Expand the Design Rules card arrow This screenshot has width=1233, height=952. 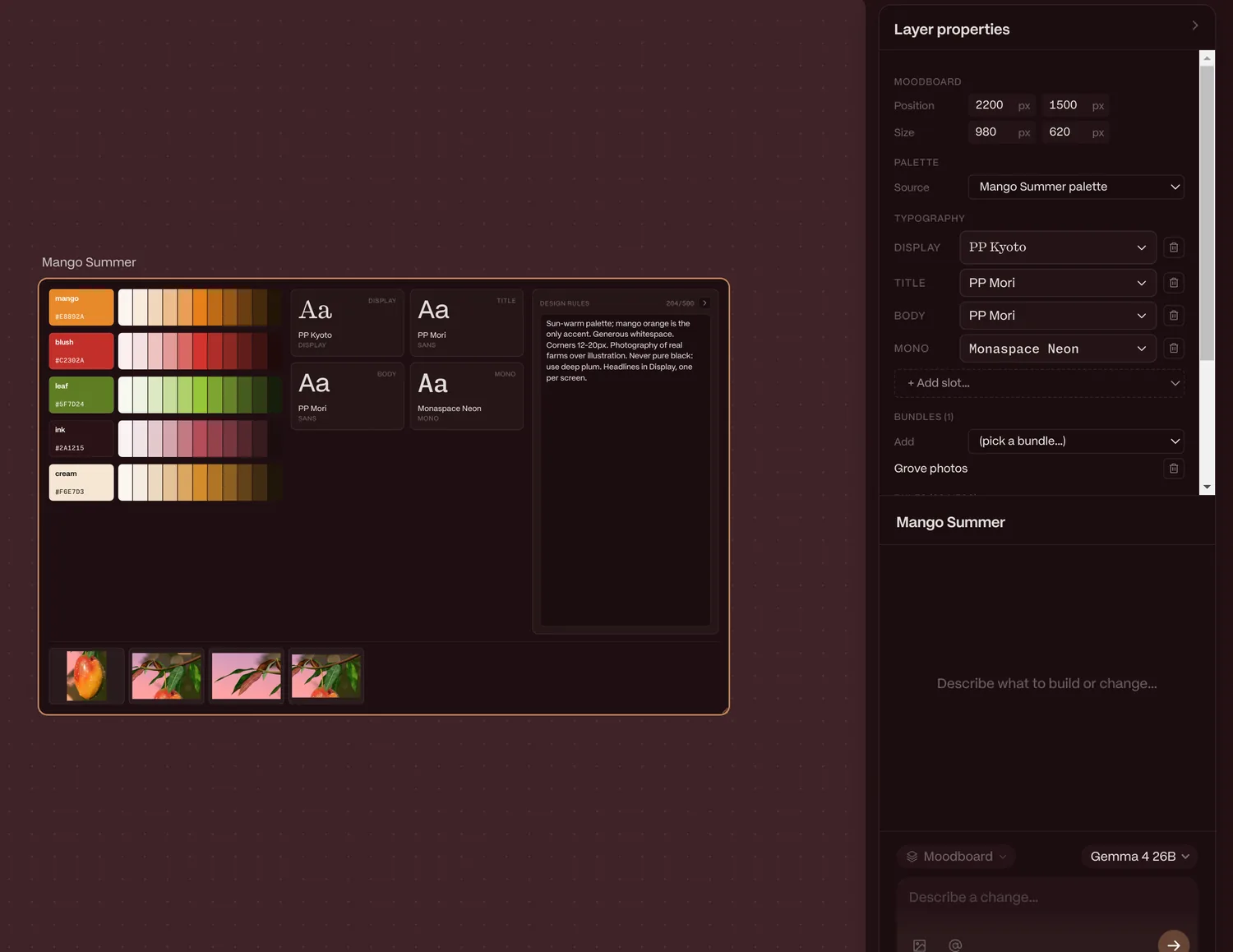point(704,303)
